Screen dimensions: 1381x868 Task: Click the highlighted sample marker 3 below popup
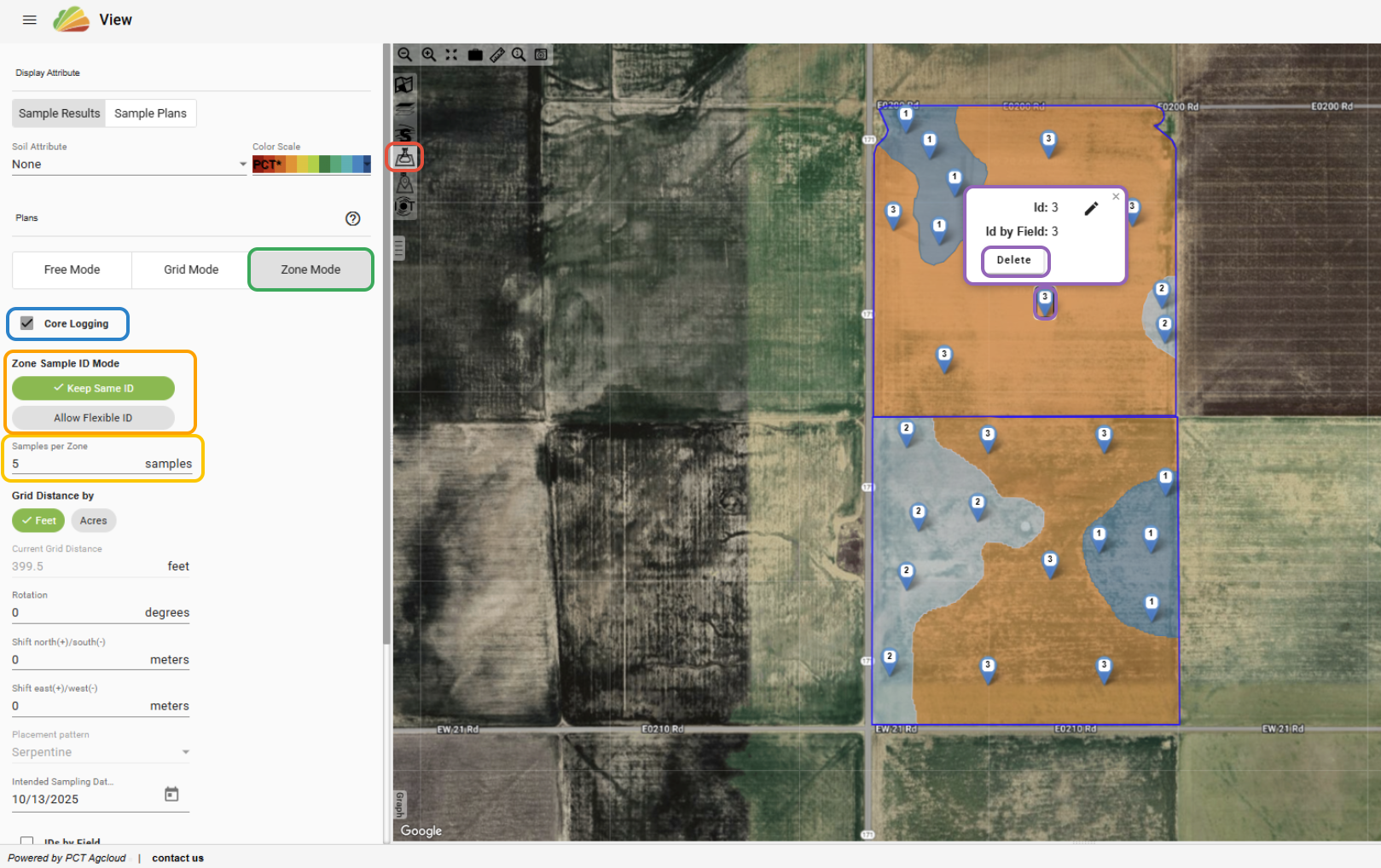[1045, 302]
